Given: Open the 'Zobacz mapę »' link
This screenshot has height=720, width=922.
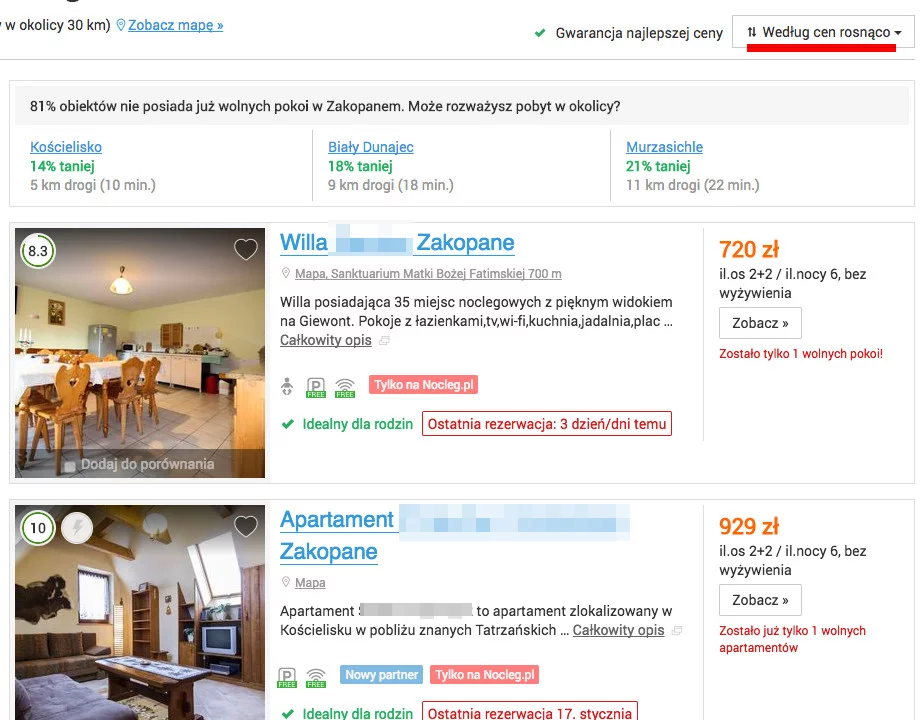Looking at the screenshot, I should coord(175,25).
